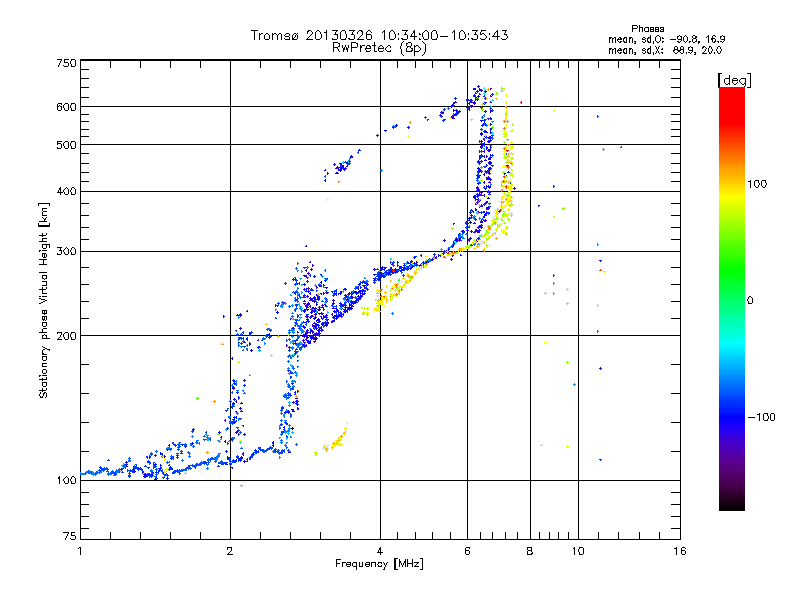Click the y-axis tick label '300'
The height and width of the screenshot is (600, 800).
point(67,252)
